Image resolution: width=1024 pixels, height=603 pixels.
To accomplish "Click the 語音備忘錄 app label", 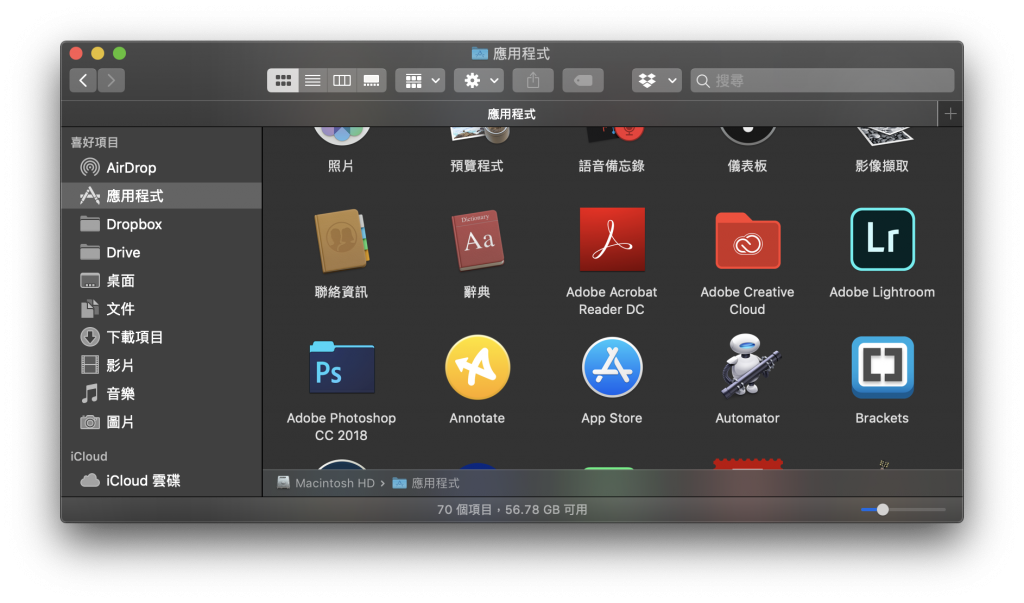I will click(612, 166).
